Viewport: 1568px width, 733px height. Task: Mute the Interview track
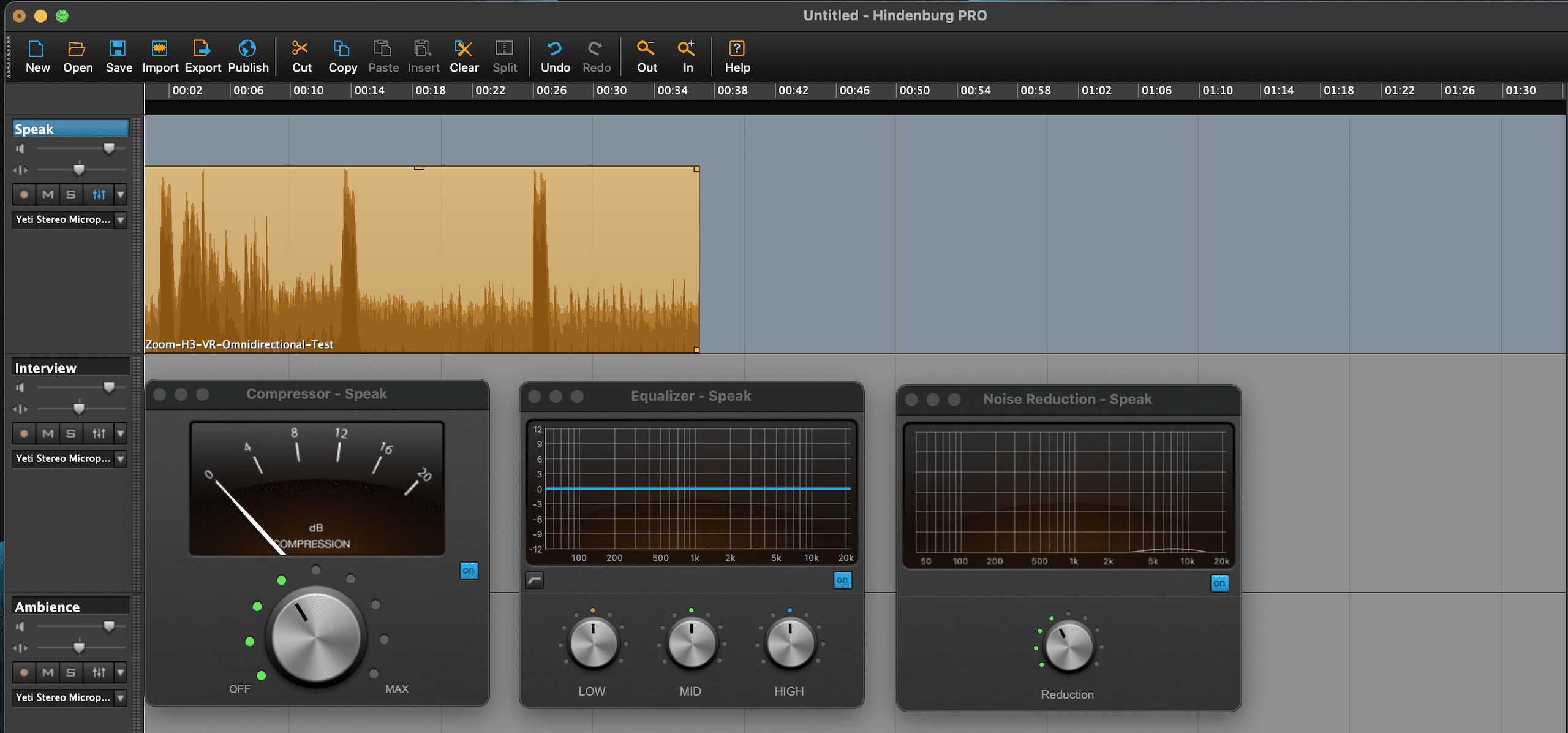pos(48,434)
